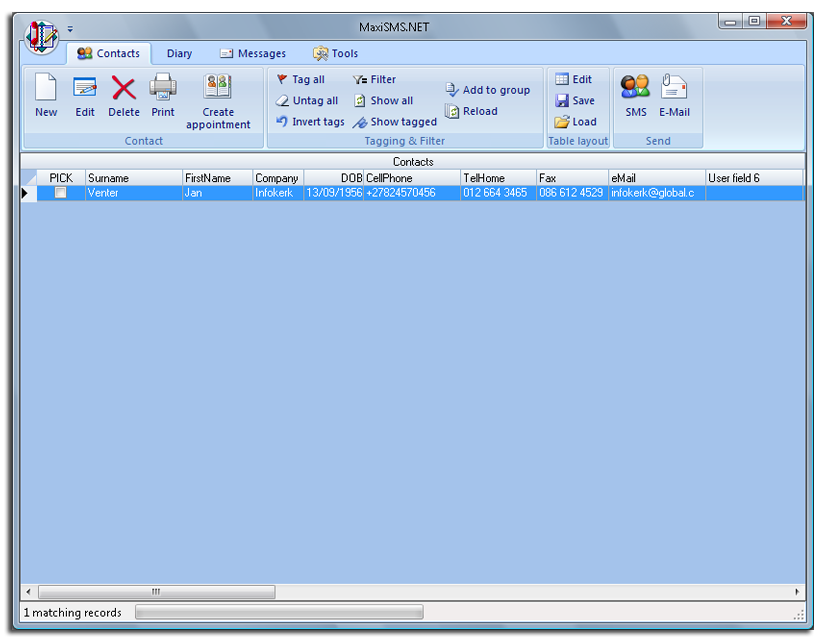Open the Filter option
The height and width of the screenshot is (643, 834).
374,79
